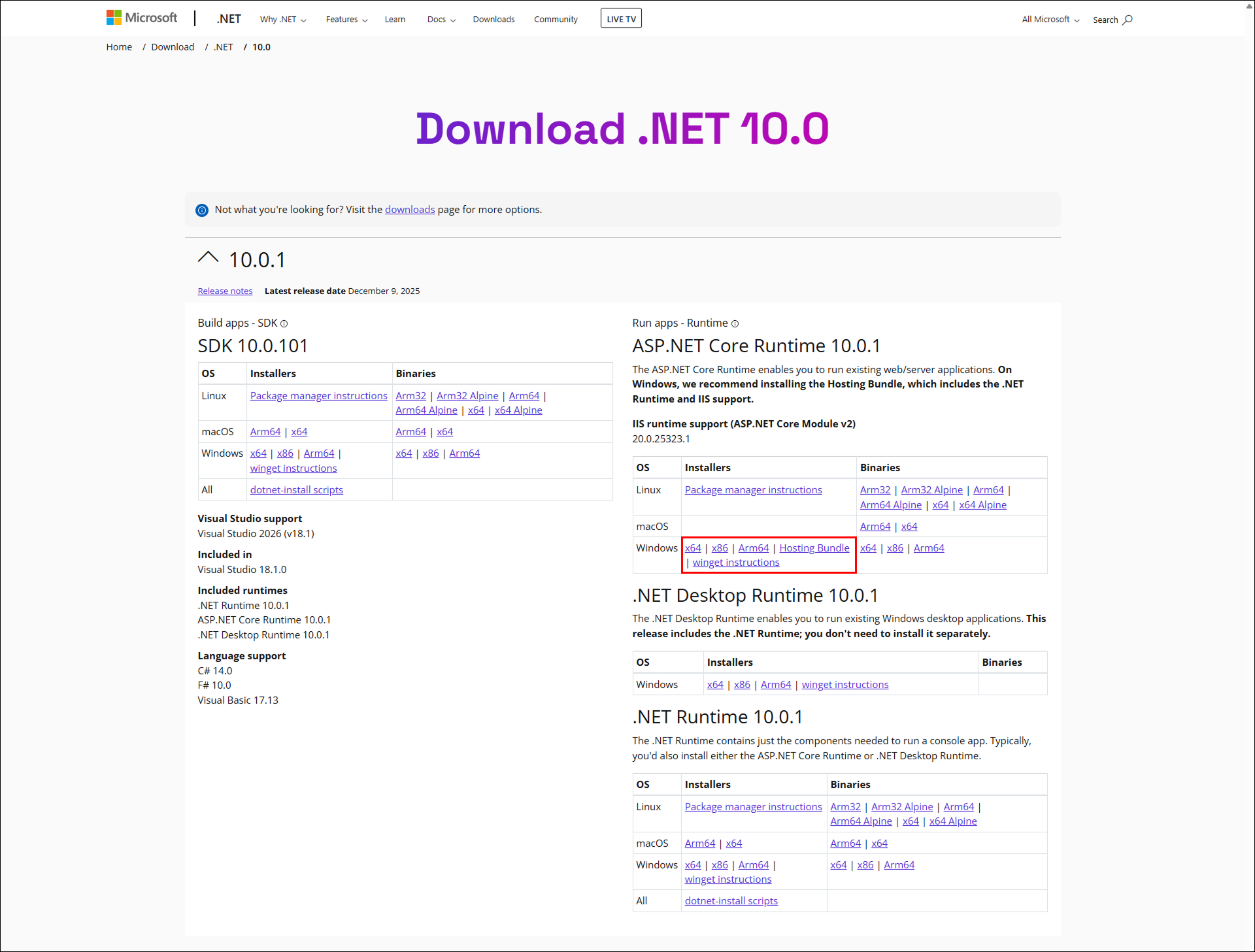1255x952 pixels.
Task: Download ASP.NET Core macOS x64 binaries
Action: 909,527
